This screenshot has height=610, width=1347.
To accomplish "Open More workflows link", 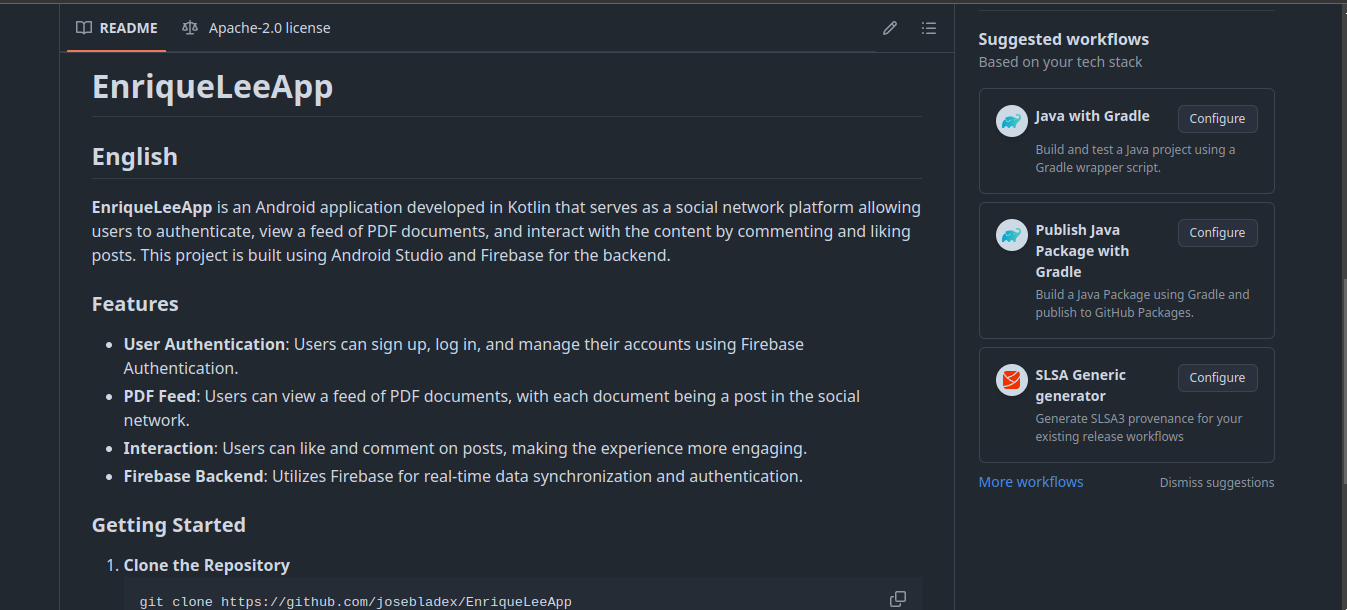I will pos(1031,482).
